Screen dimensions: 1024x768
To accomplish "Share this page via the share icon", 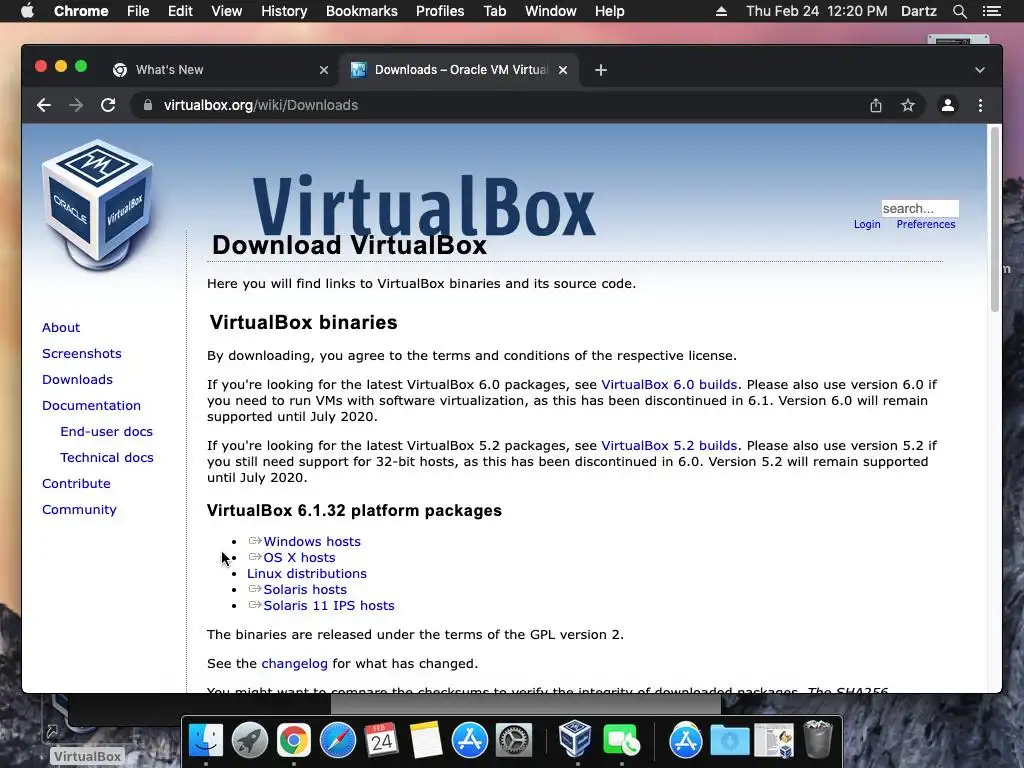I will click(876, 105).
